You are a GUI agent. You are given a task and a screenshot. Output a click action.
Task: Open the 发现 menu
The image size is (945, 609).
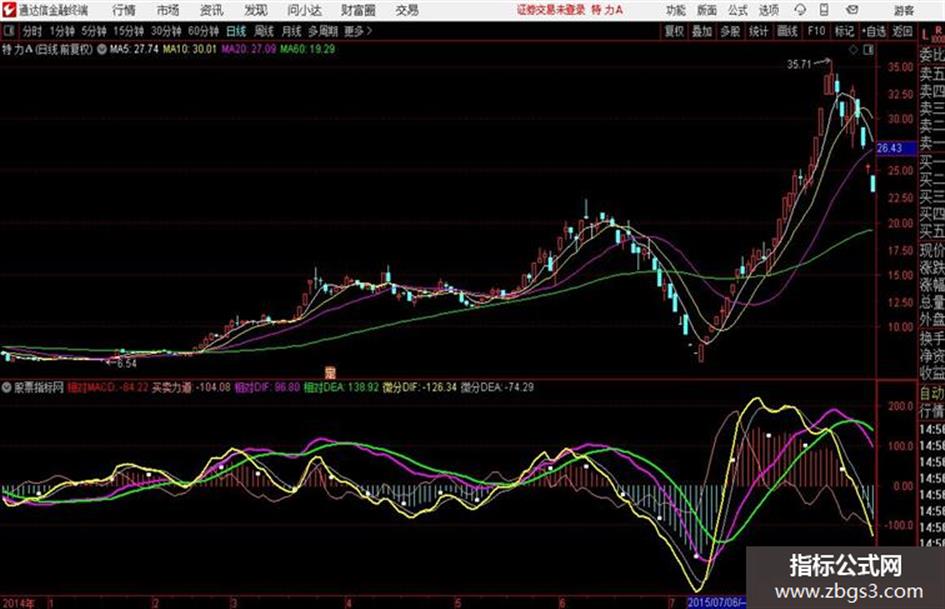[x=256, y=10]
